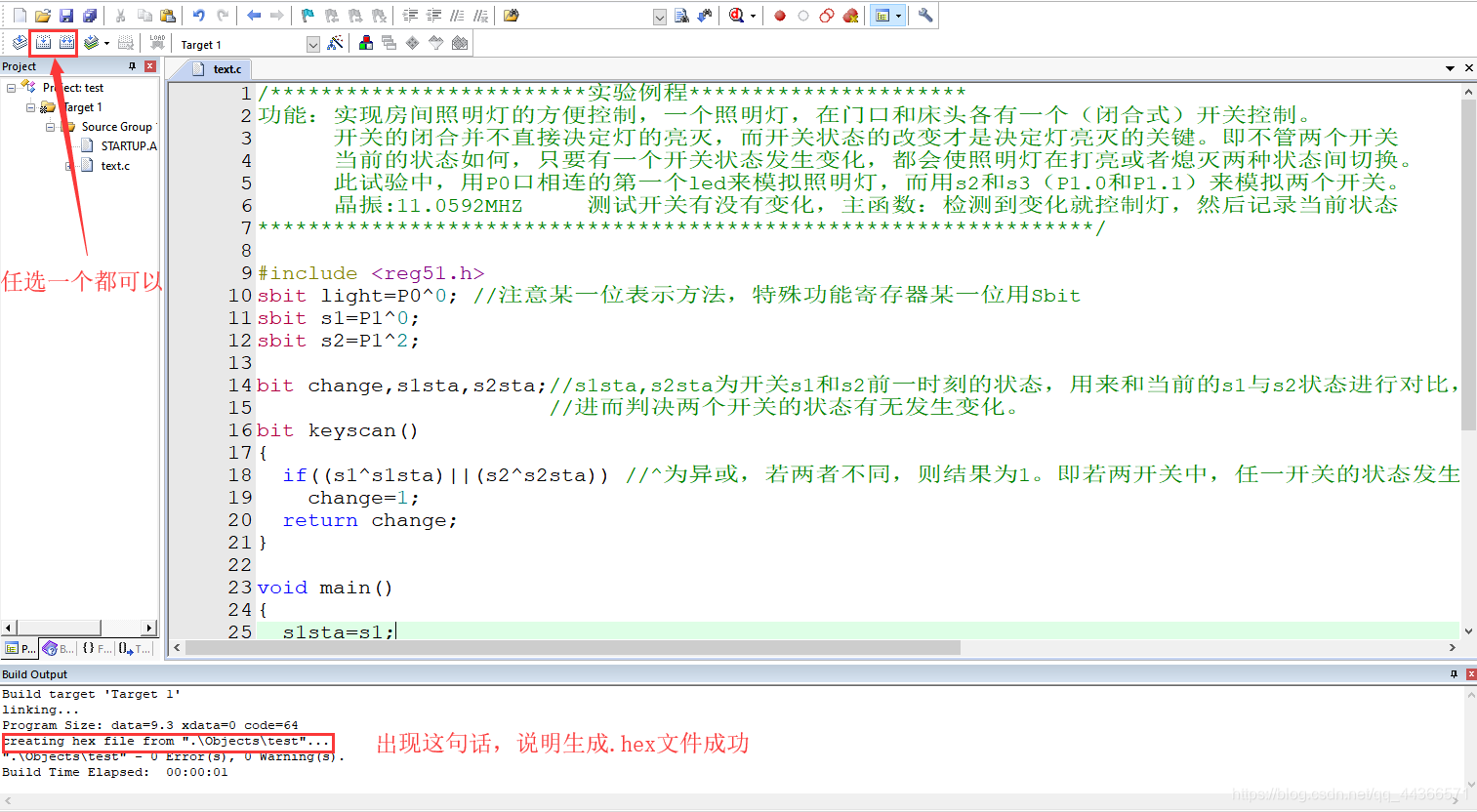Viewport: 1477px width, 812px height.
Task: Translate the current file
Action: point(20,43)
